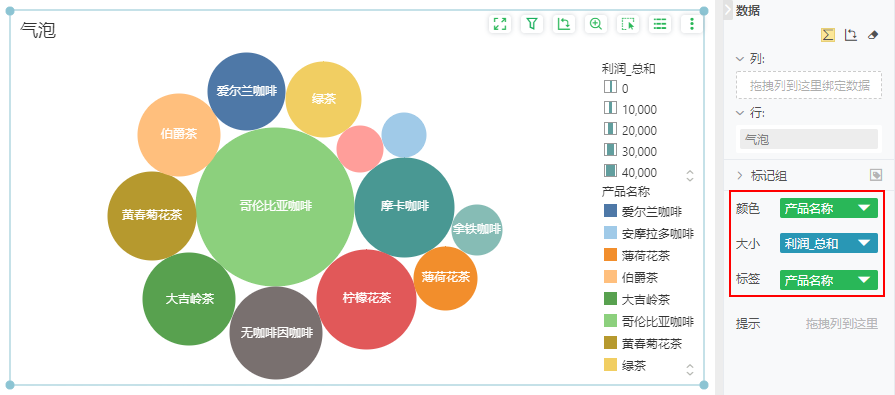Screen dimensions: 895x395
Task: Click the 哥伦比亚咖啡 bubble in chart
Action: (x=275, y=206)
